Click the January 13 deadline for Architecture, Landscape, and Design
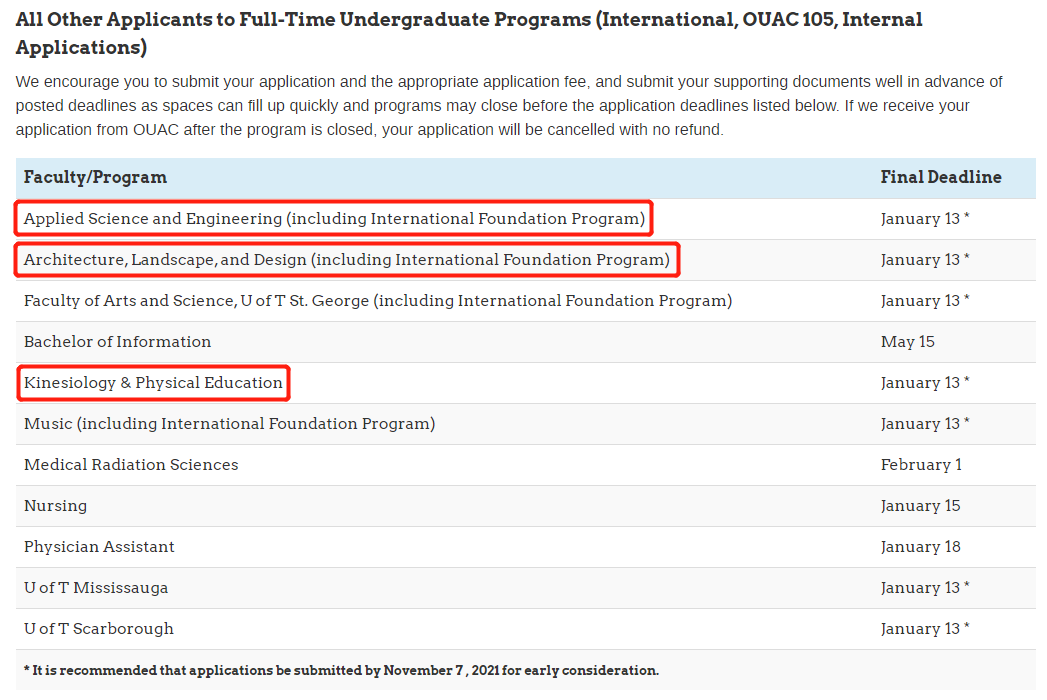Screen dimensions: 1047x700 (x=925, y=259)
